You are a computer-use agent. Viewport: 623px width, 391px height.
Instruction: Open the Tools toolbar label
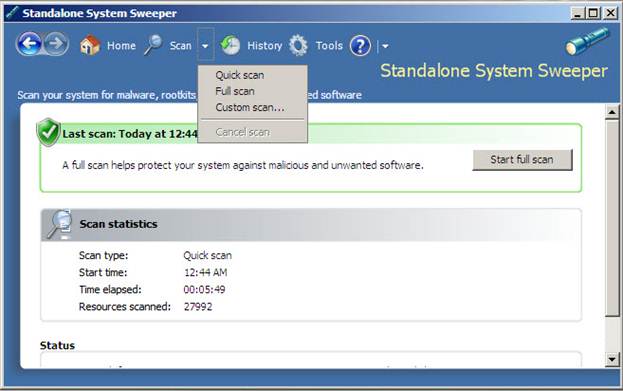(329, 46)
